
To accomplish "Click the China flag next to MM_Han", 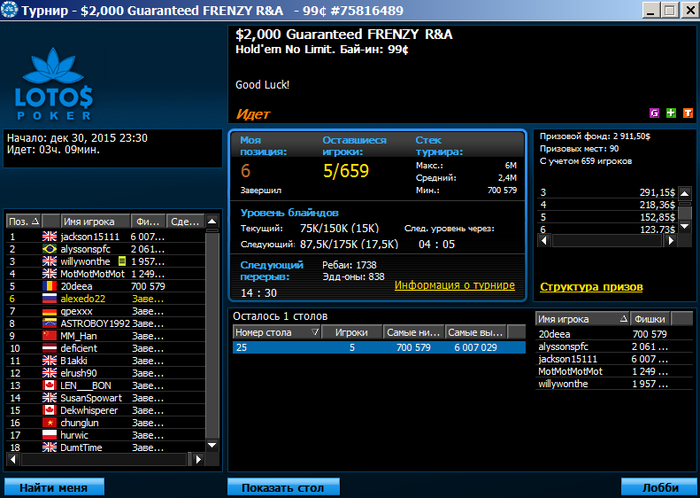I will click(50, 336).
